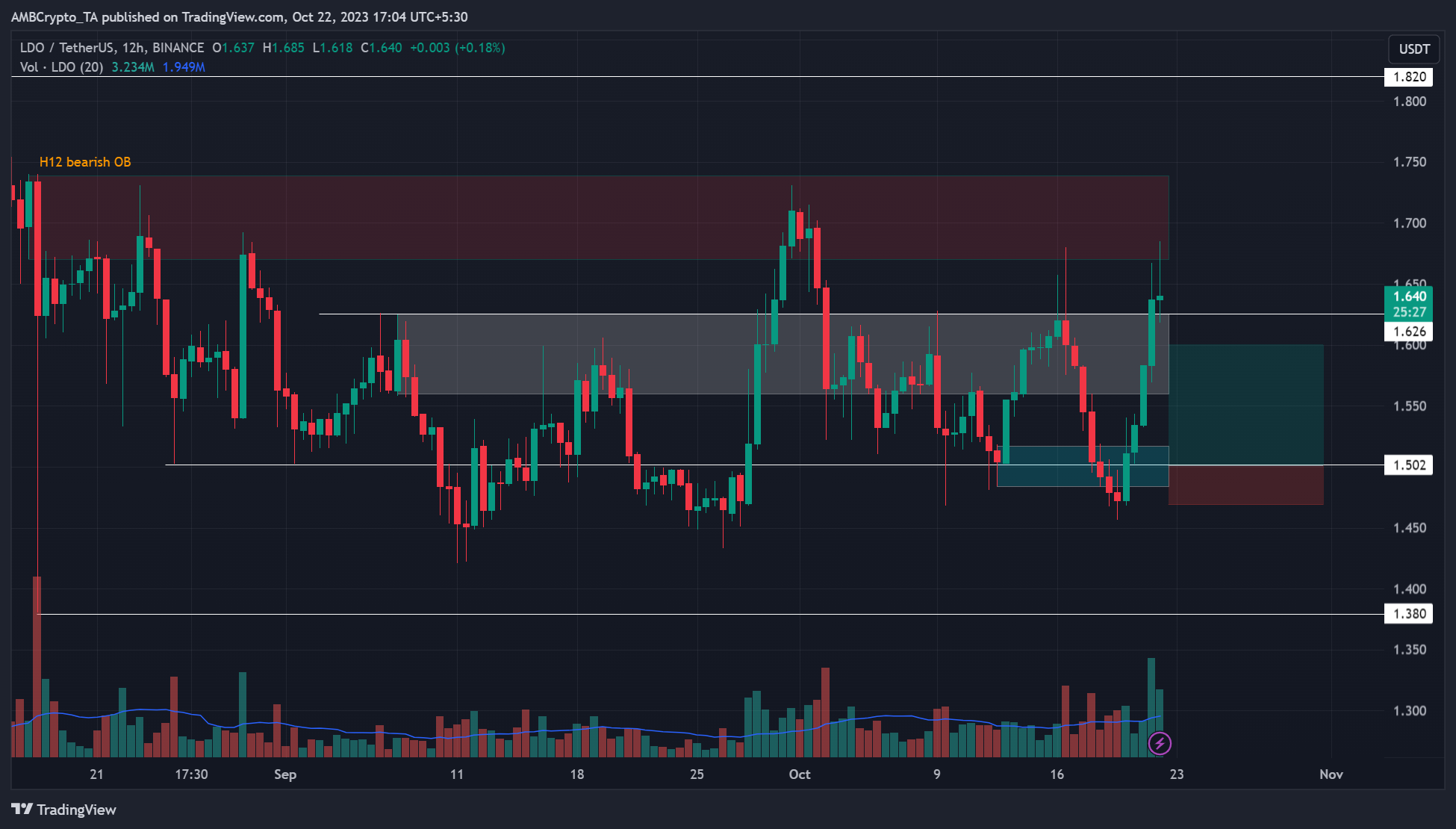This screenshot has width=1456, height=829.
Task: Click the 25 date on time axis
Action: [697, 774]
